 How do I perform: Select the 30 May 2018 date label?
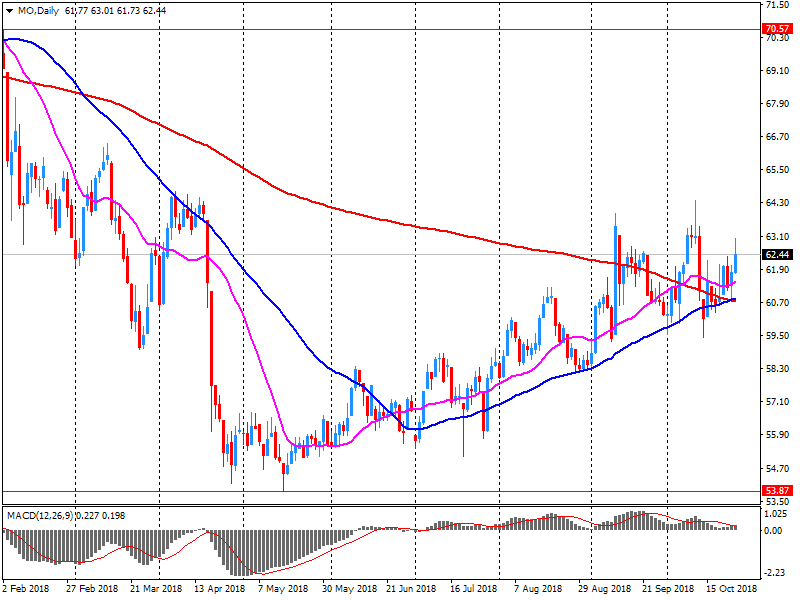347,588
